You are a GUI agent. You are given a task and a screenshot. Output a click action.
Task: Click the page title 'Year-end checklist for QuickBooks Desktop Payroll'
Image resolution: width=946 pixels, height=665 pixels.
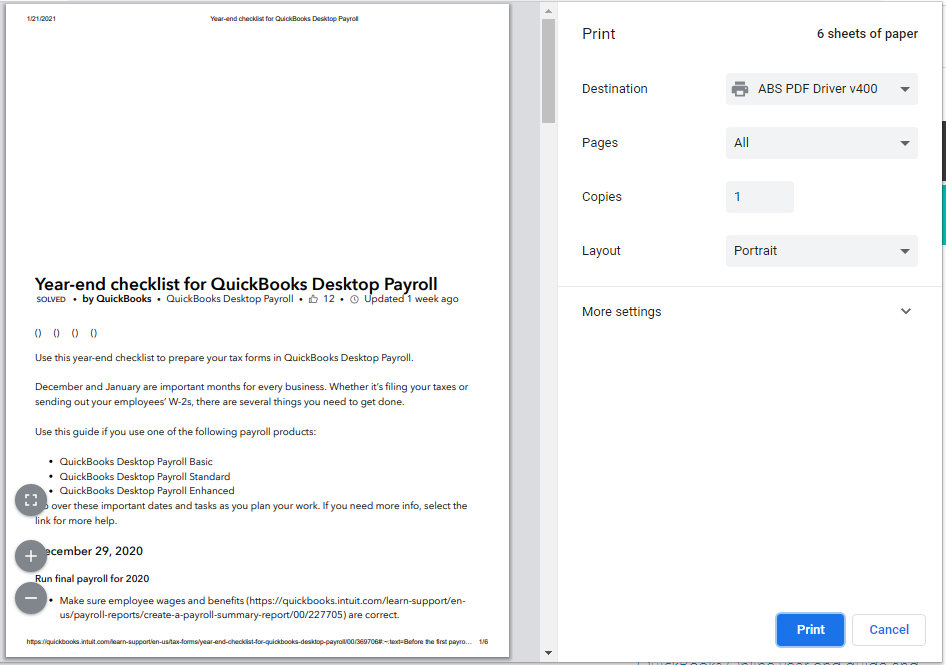coord(236,284)
